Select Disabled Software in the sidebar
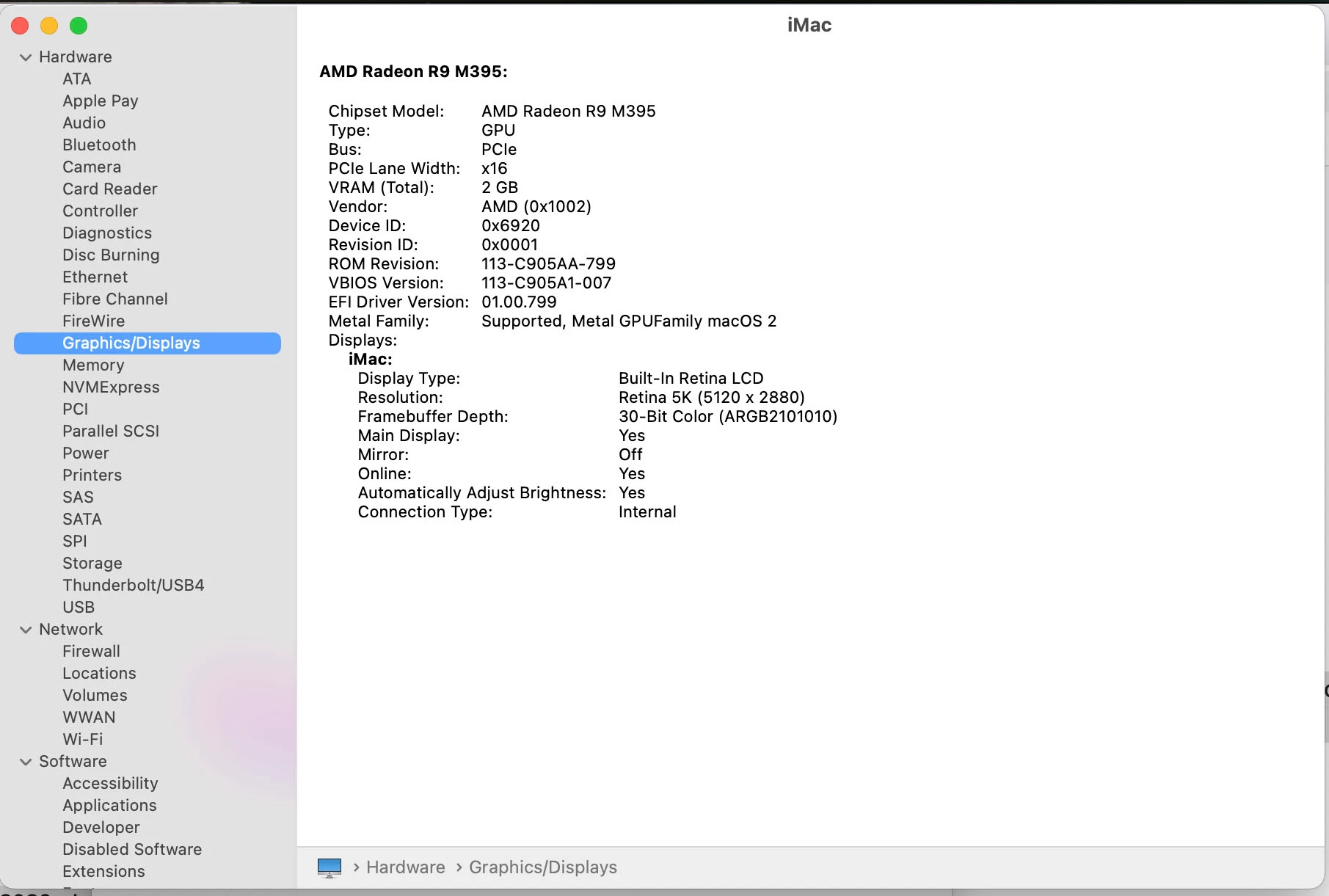The image size is (1329, 896). point(132,849)
